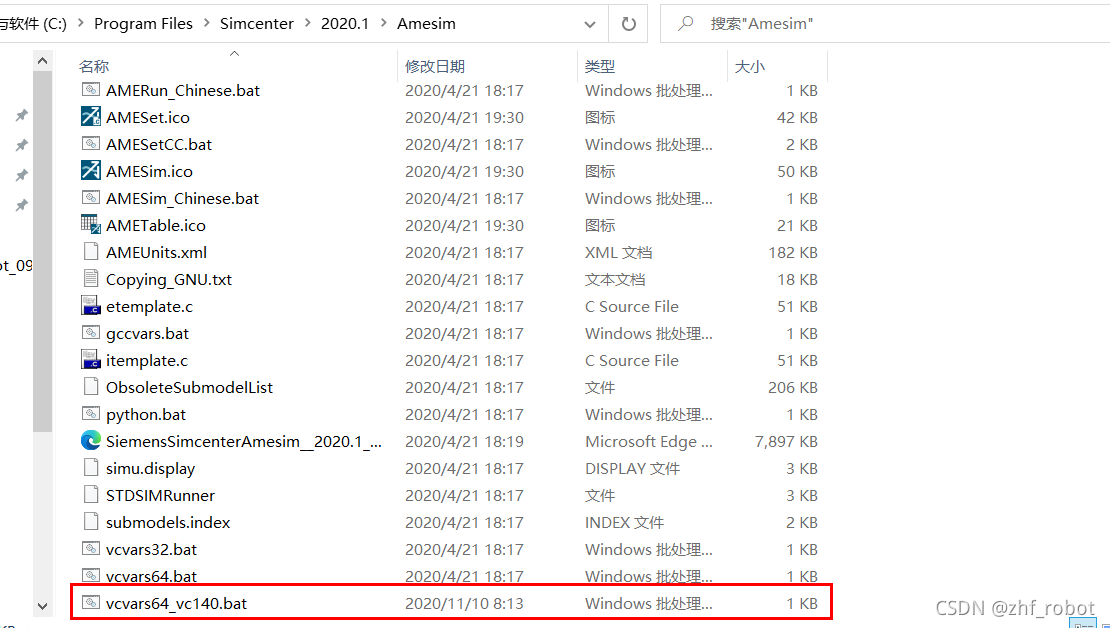The height and width of the screenshot is (628, 1110).
Task: Select the AMESetCC.bat file name
Action: click(x=159, y=144)
